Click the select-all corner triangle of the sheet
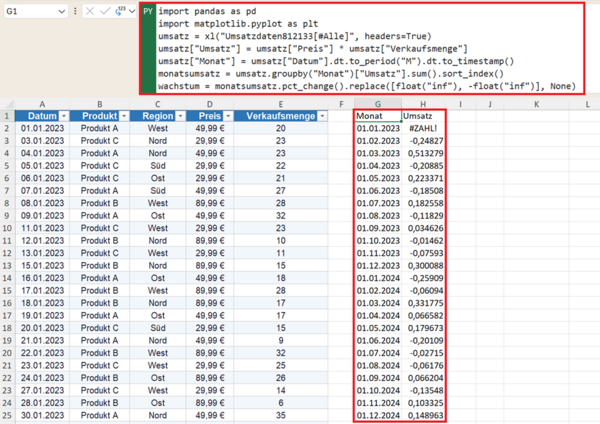600x424 pixels. (9, 104)
